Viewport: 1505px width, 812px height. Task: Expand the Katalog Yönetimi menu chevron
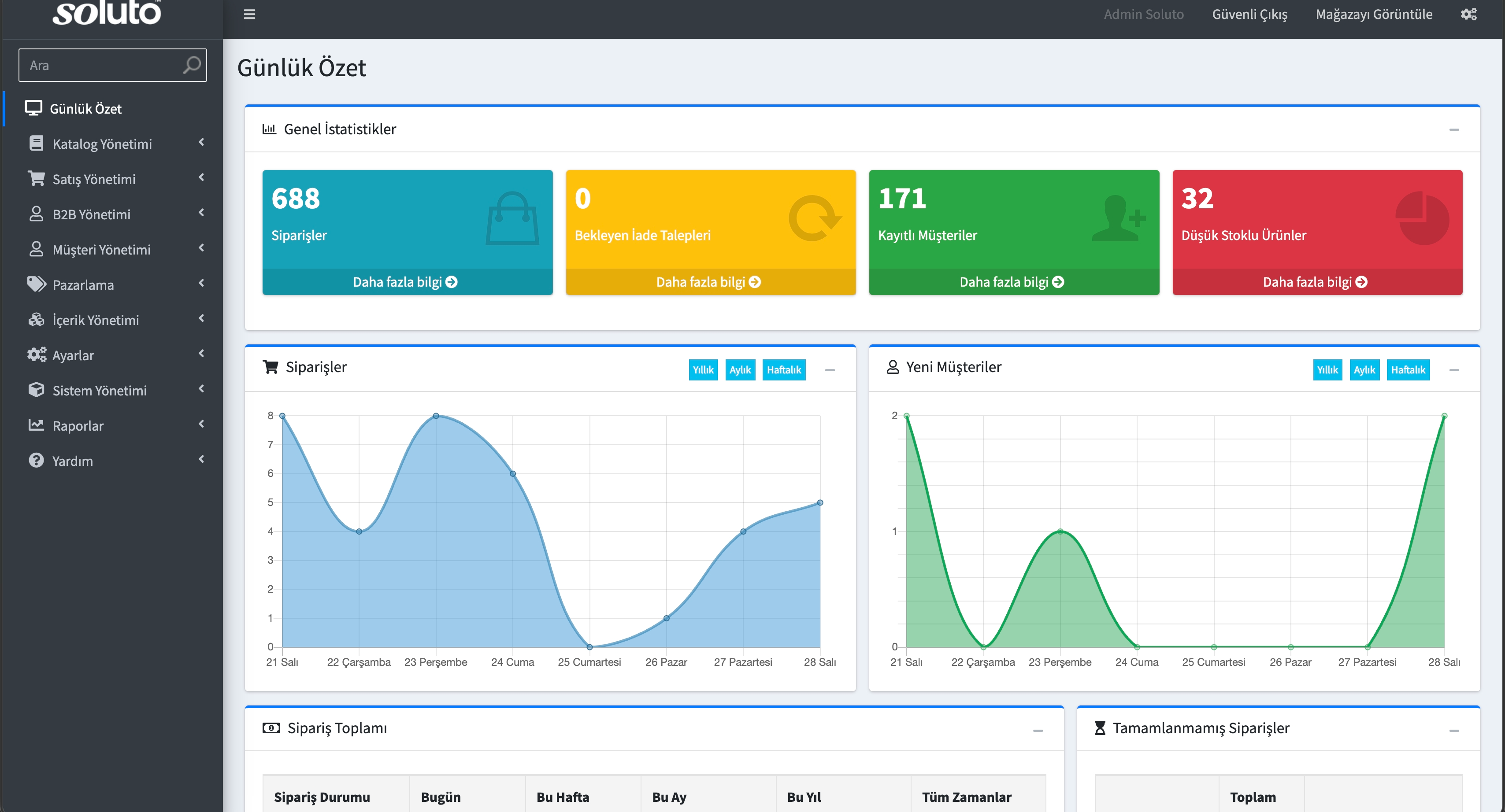(x=202, y=142)
